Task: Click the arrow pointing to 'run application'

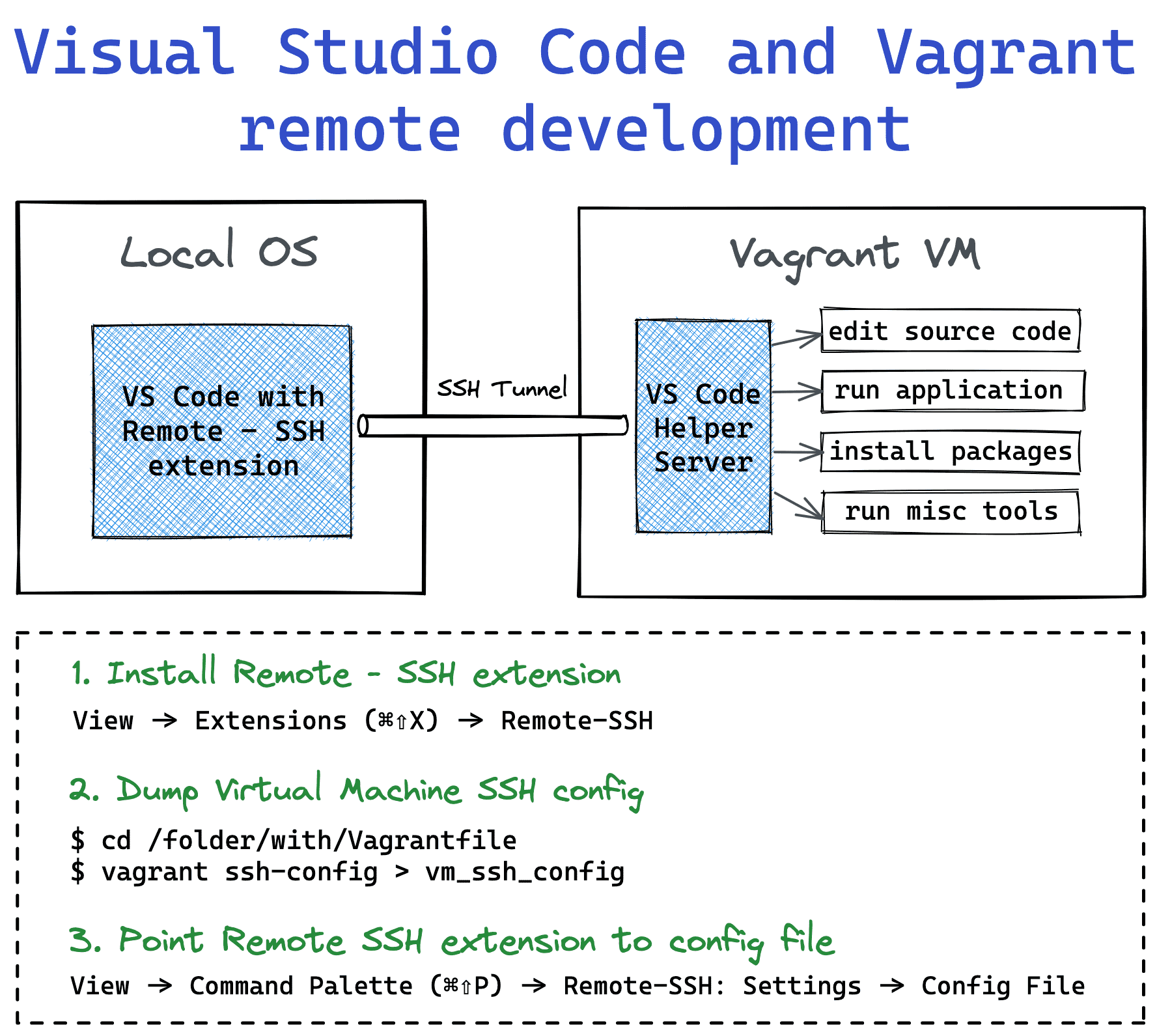Action: click(796, 392)
